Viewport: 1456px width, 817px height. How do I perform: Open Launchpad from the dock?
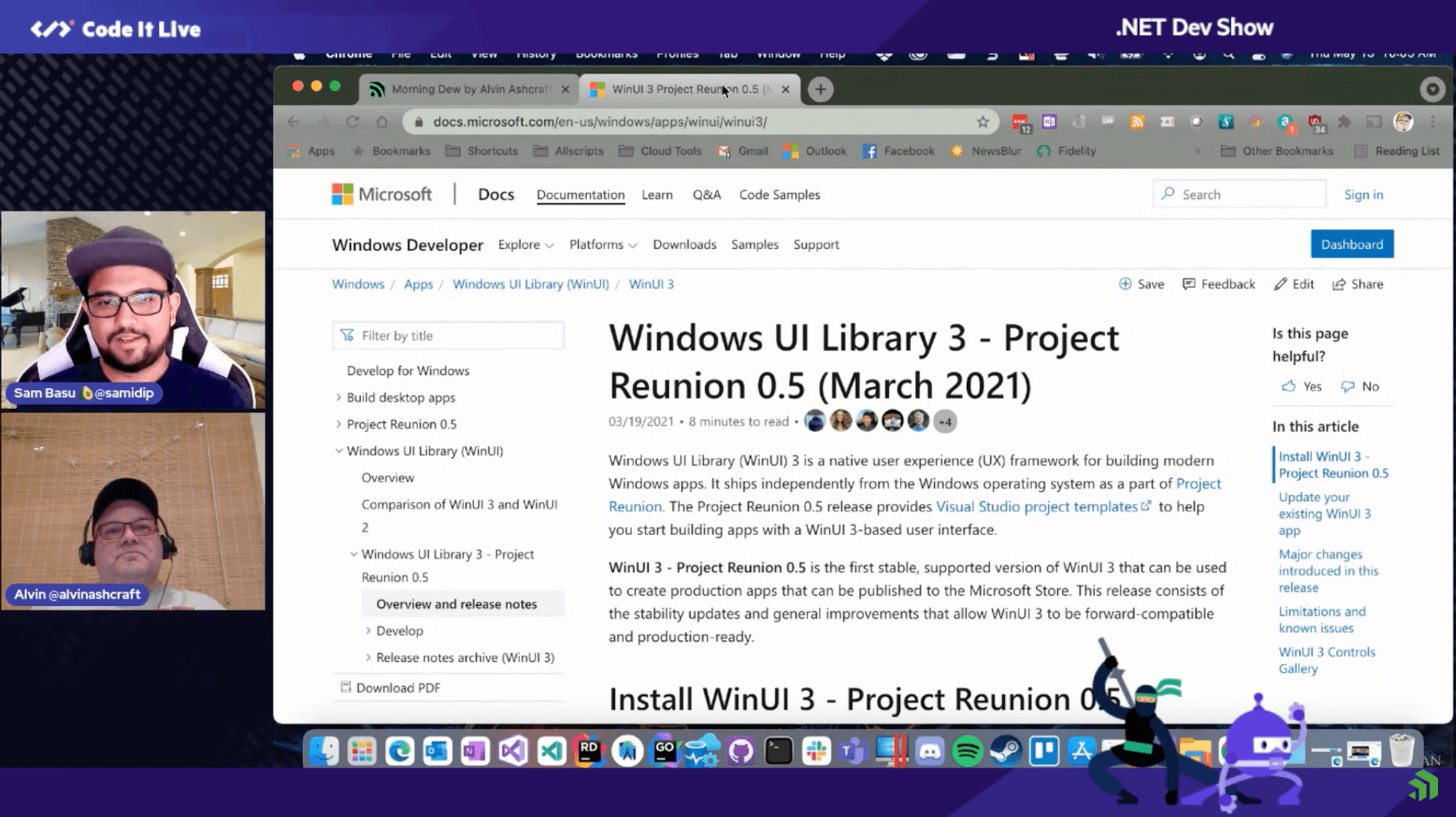coord(361,750)
